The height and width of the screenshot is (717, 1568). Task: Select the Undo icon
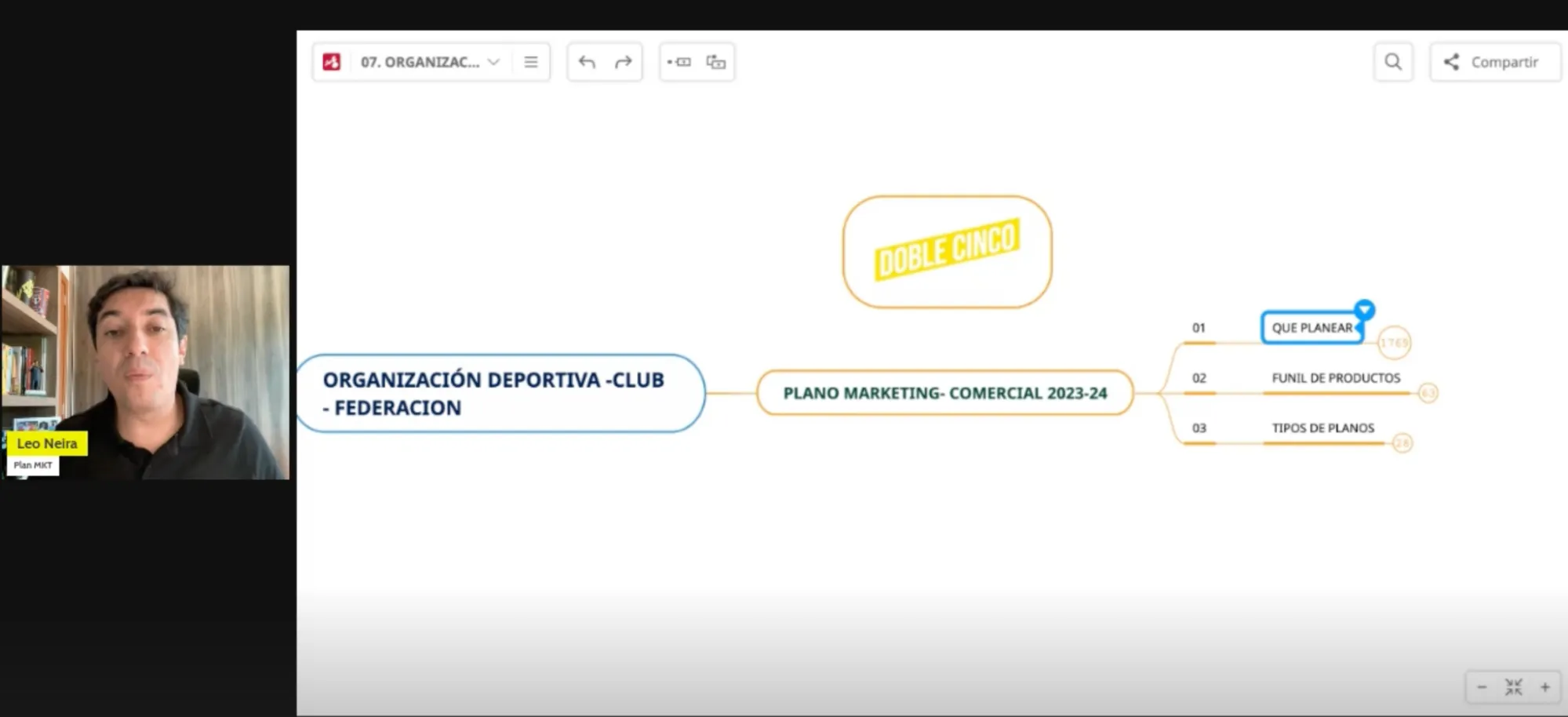[585, 61]
